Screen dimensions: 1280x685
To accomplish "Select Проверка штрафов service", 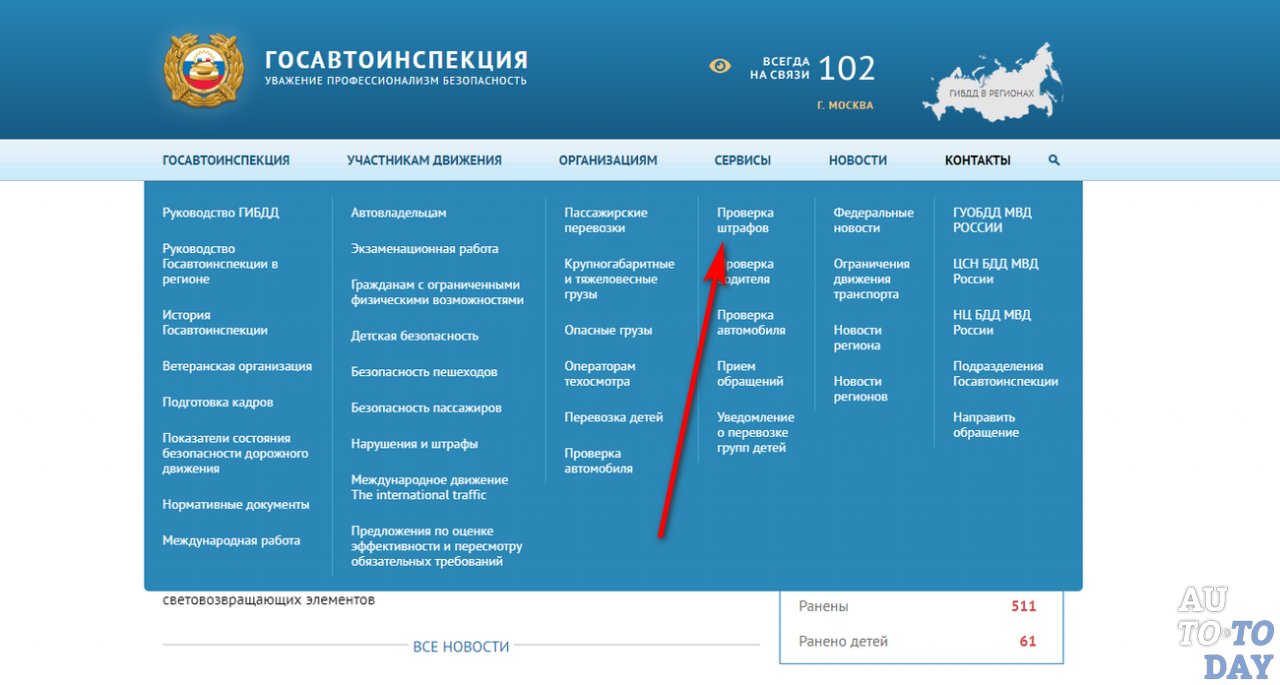I will 747,220.
